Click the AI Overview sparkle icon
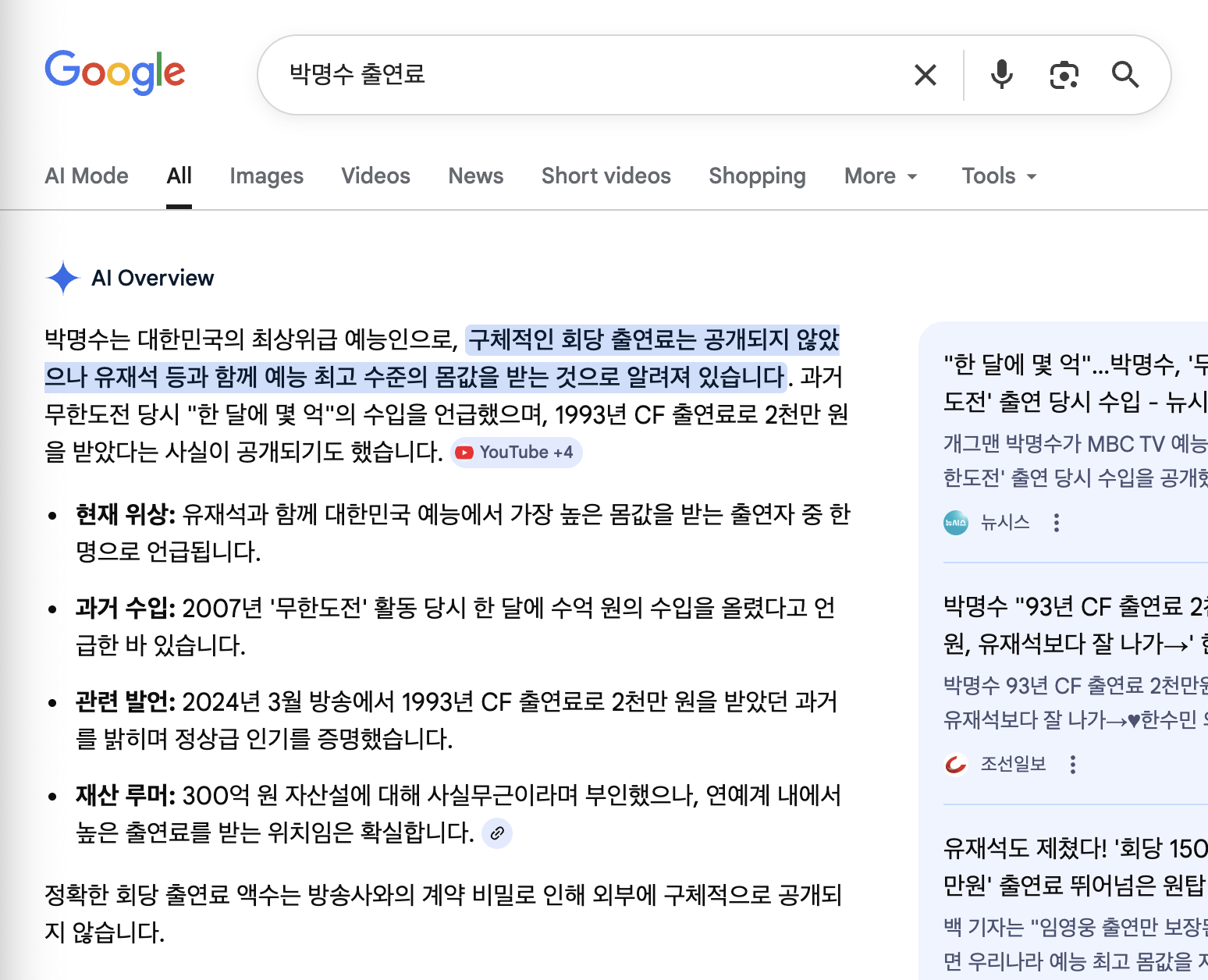1208x980 pixels. click(x=62, y=278)
